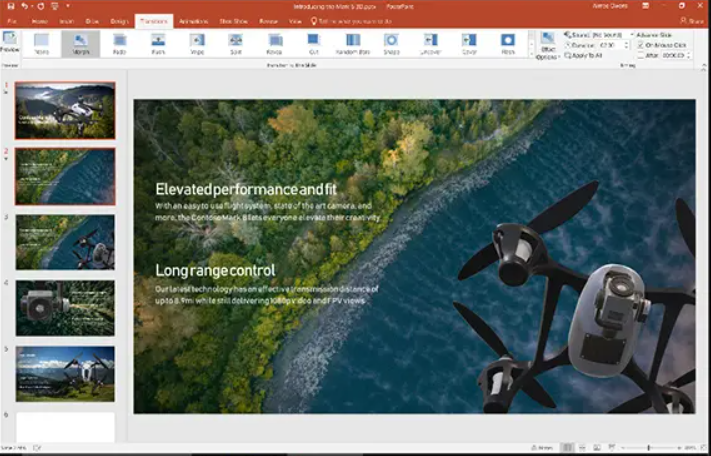Select the Flash transition
Image resolution: width=711 pixels, height=456 pixels.
(508, 44)
